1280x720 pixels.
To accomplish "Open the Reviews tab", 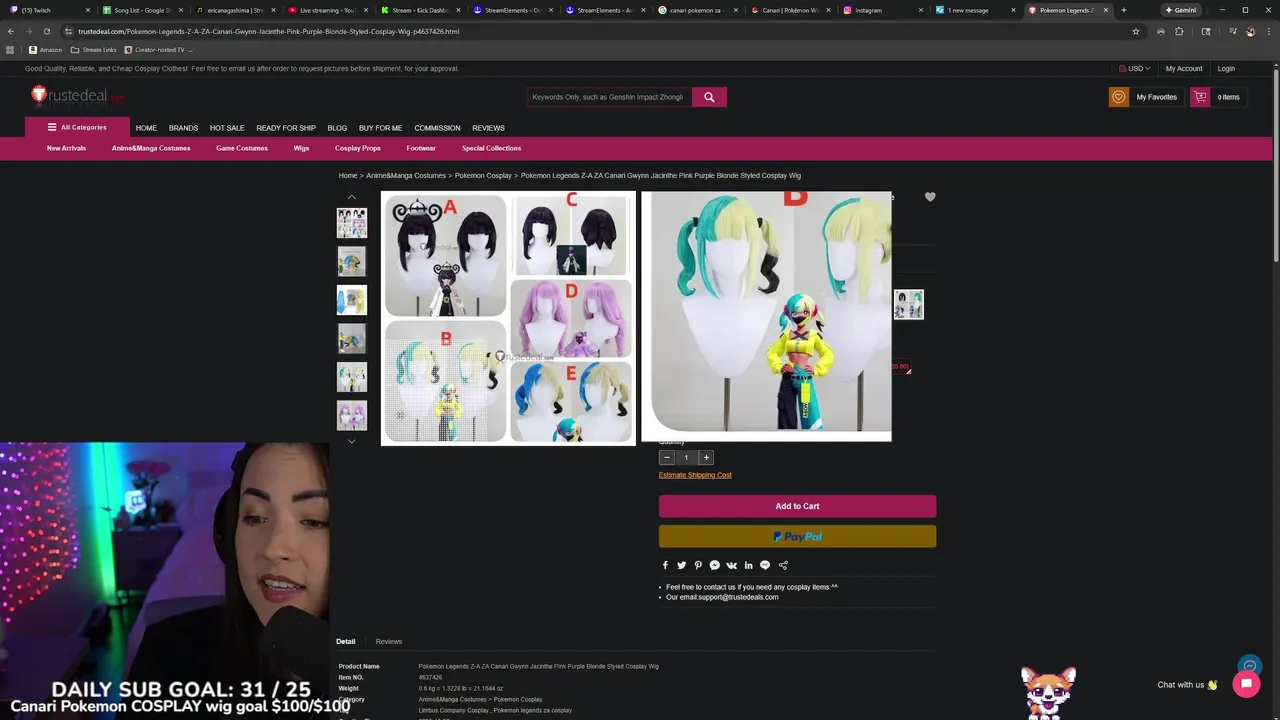I will click(x=389, y=641).
